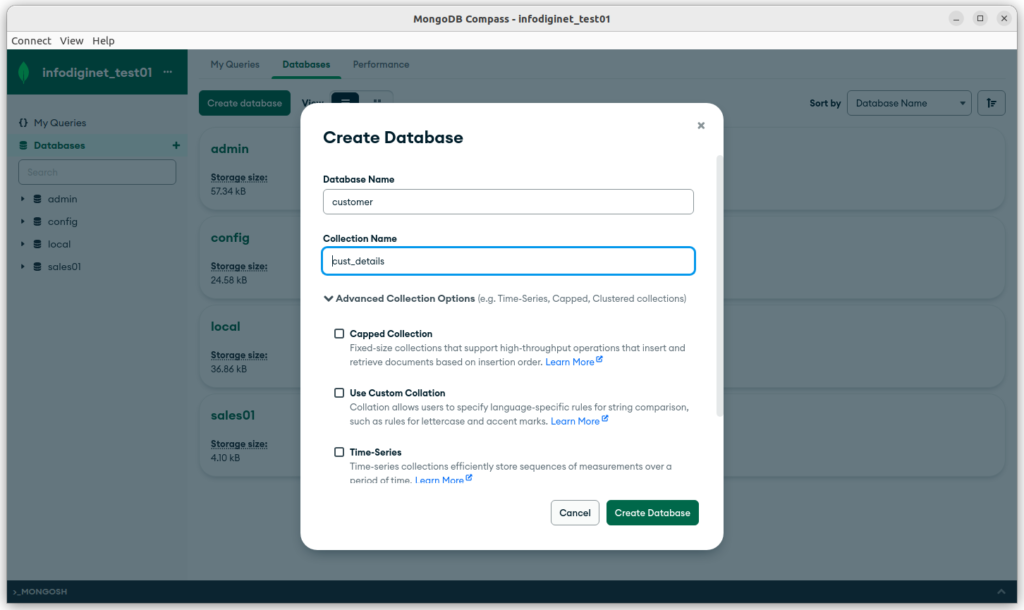This screenshot has height=610, width=1024.
Task: Expand the local database tree node
Action: pos(22,244)
